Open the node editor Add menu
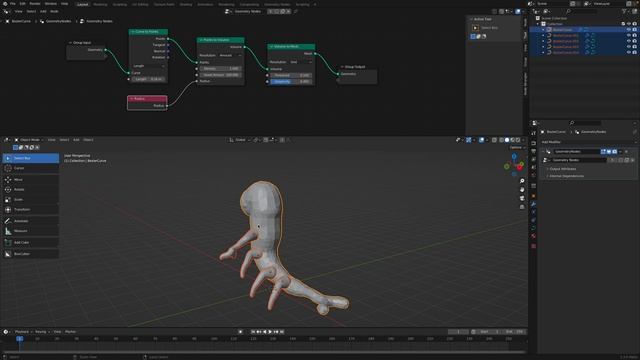The image size is (640, 360). coord(43,11)
